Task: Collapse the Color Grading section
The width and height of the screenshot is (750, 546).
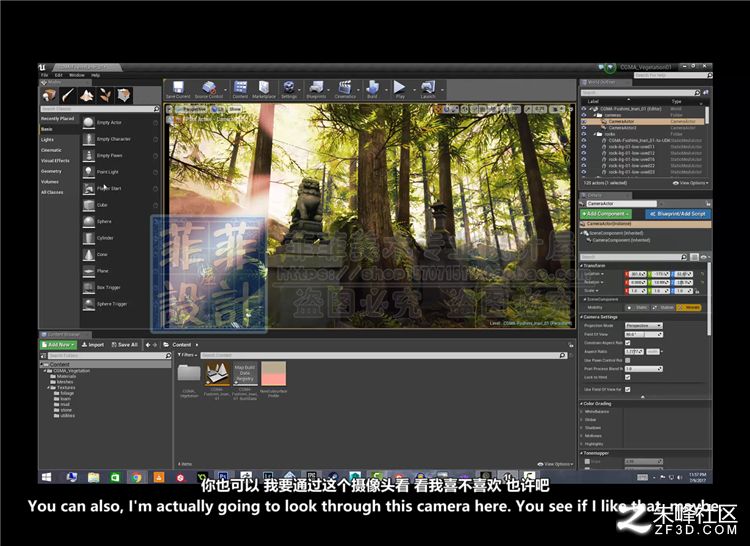Action: click(x=596, y=404)
